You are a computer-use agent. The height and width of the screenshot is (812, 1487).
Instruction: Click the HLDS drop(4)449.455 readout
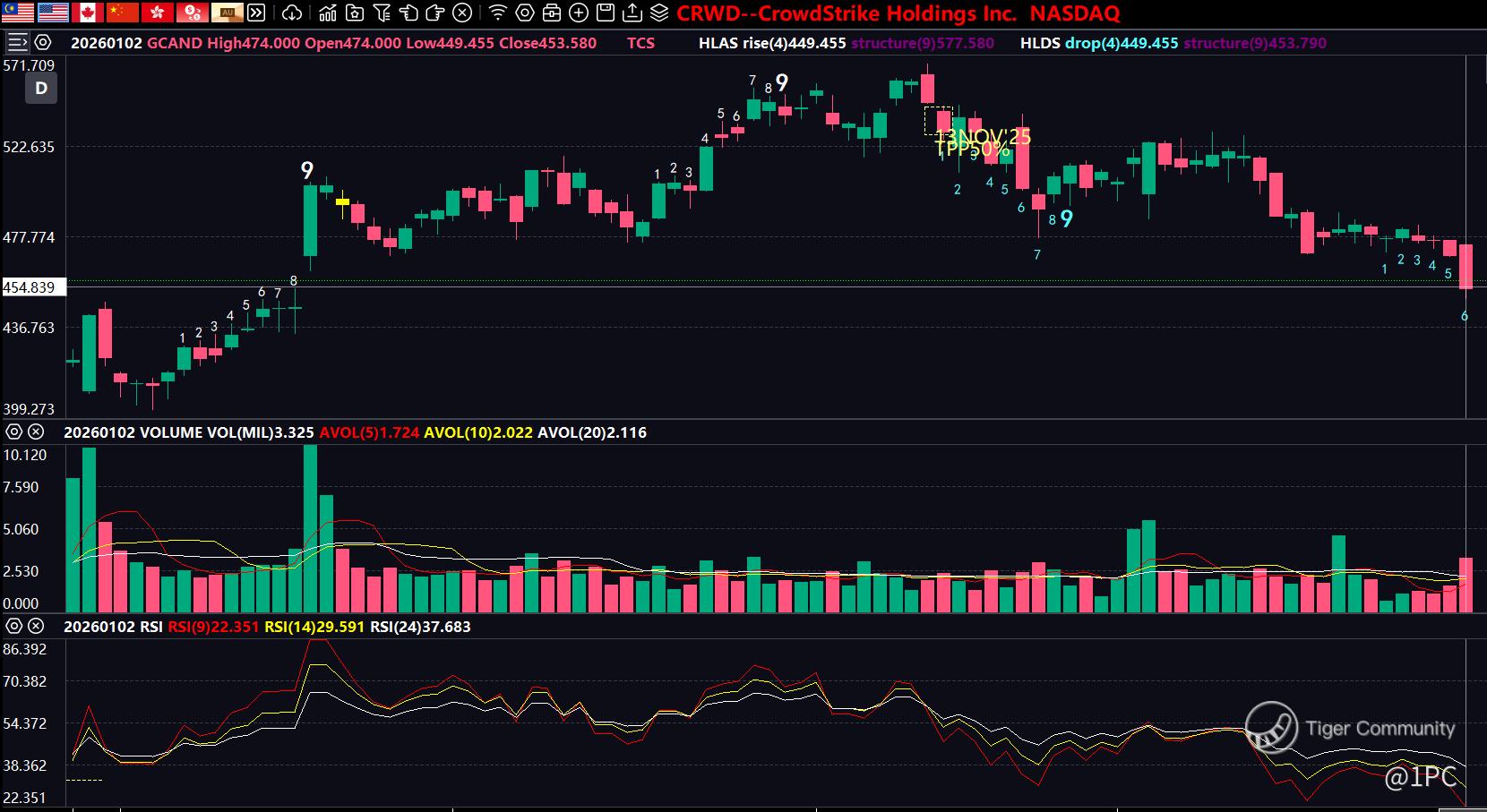pos(1099,43)
